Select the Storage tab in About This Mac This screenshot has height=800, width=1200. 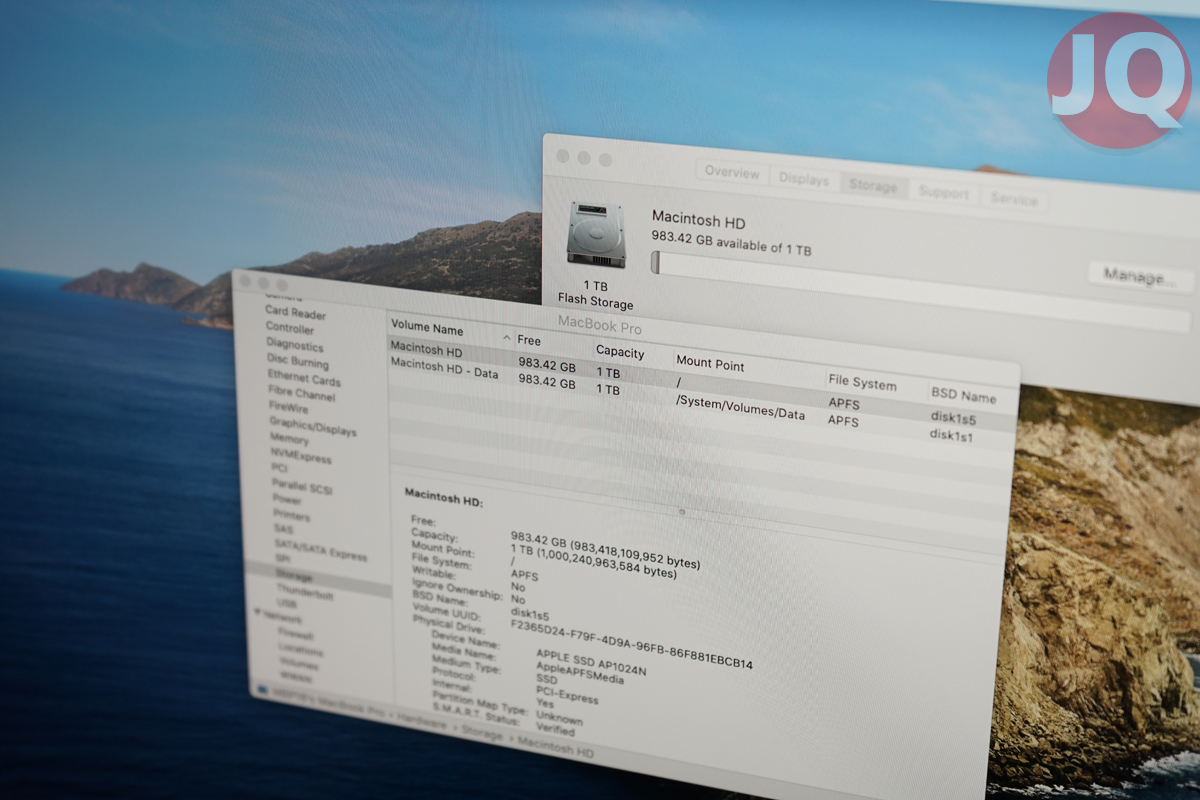(873, 186)
